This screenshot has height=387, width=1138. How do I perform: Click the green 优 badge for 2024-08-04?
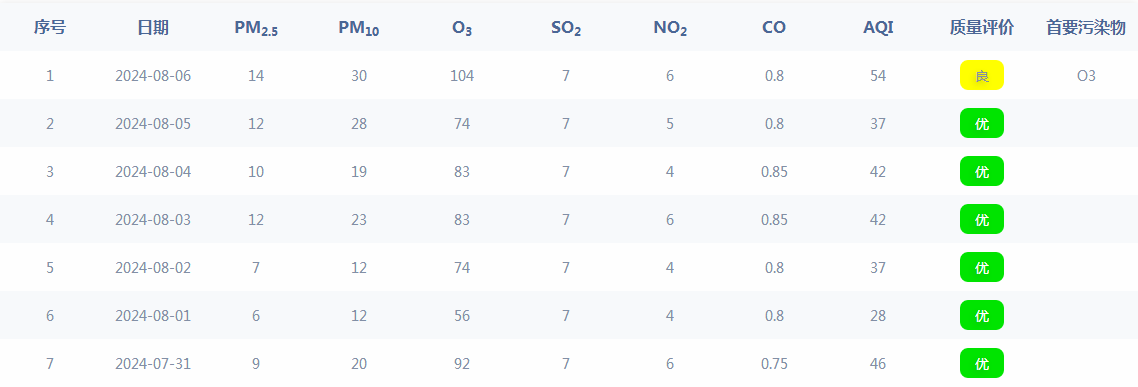point(981,171)
